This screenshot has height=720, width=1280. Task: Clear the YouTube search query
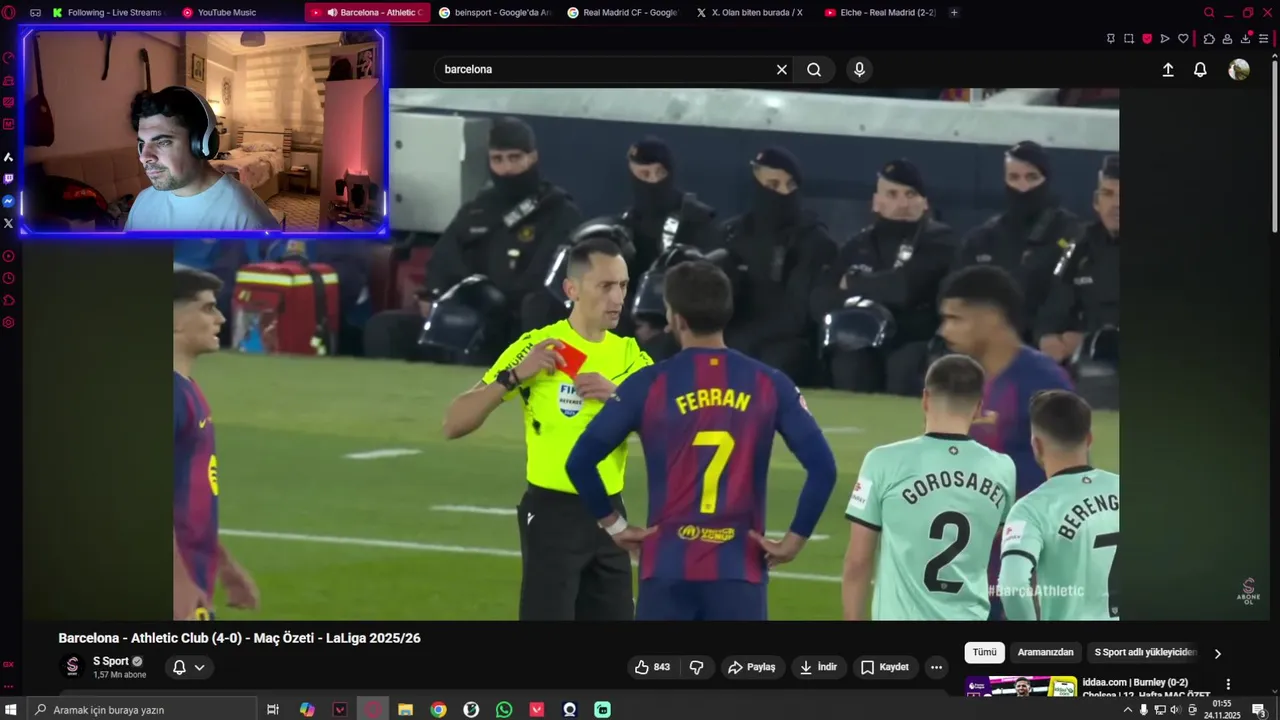[x=782, y=69]
